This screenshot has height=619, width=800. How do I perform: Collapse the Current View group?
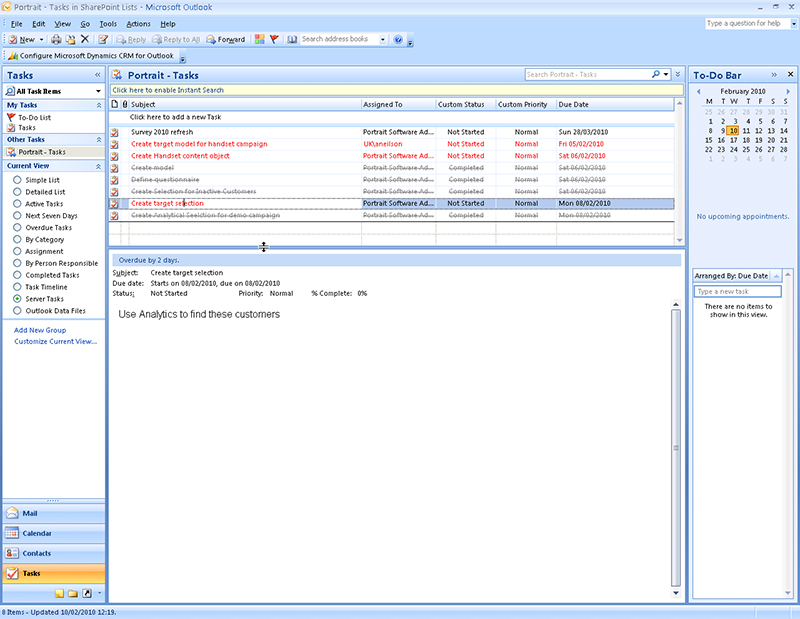[98, 166]
